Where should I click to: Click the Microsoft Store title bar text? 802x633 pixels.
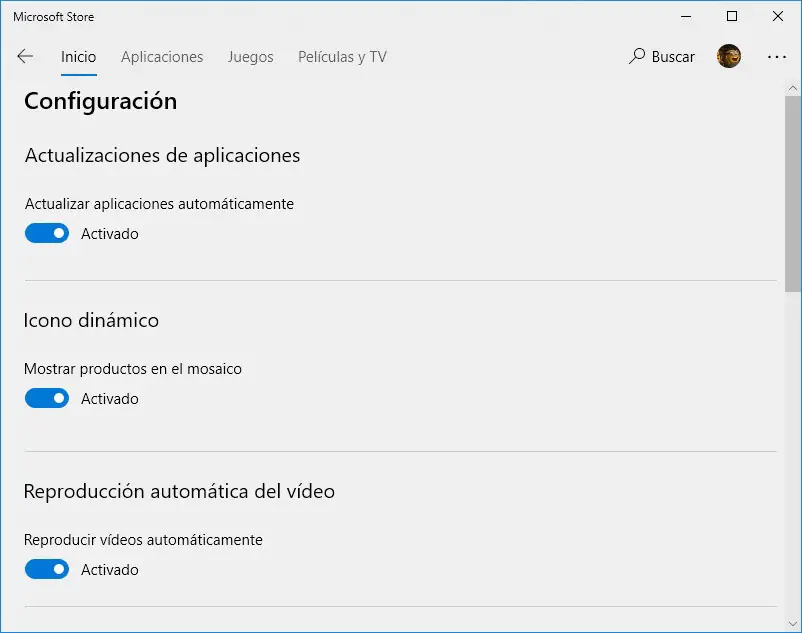point(53,16)
